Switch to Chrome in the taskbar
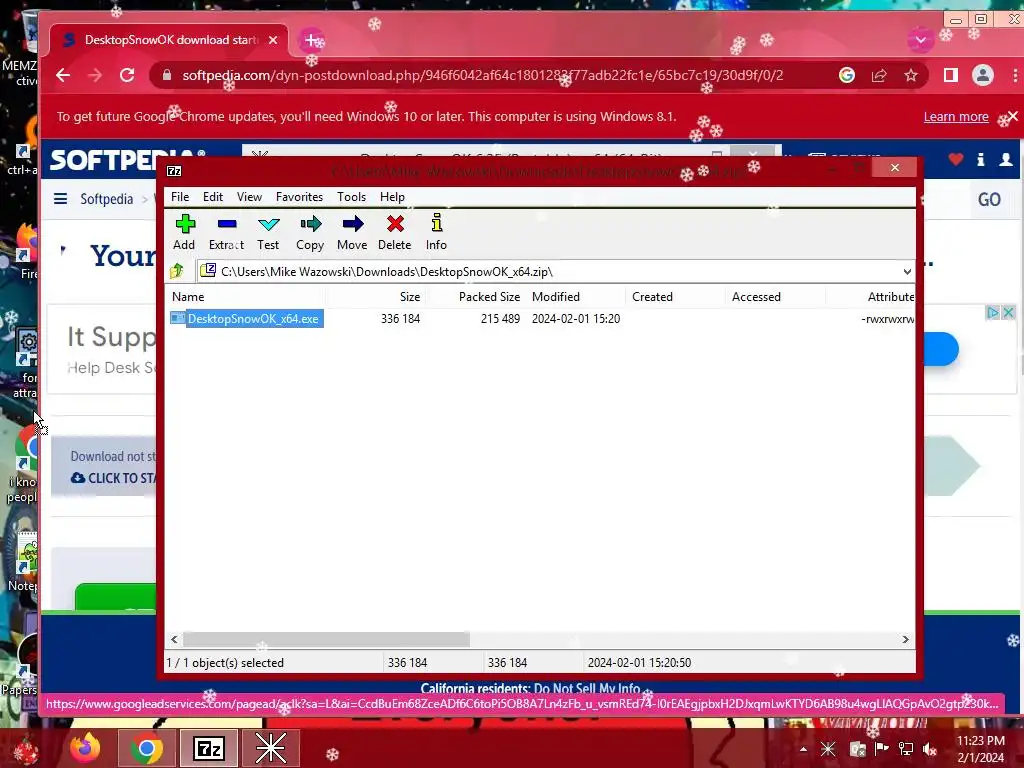Image resolution: width=1024 pixels, height=768 pixels. tap(147, 748)
